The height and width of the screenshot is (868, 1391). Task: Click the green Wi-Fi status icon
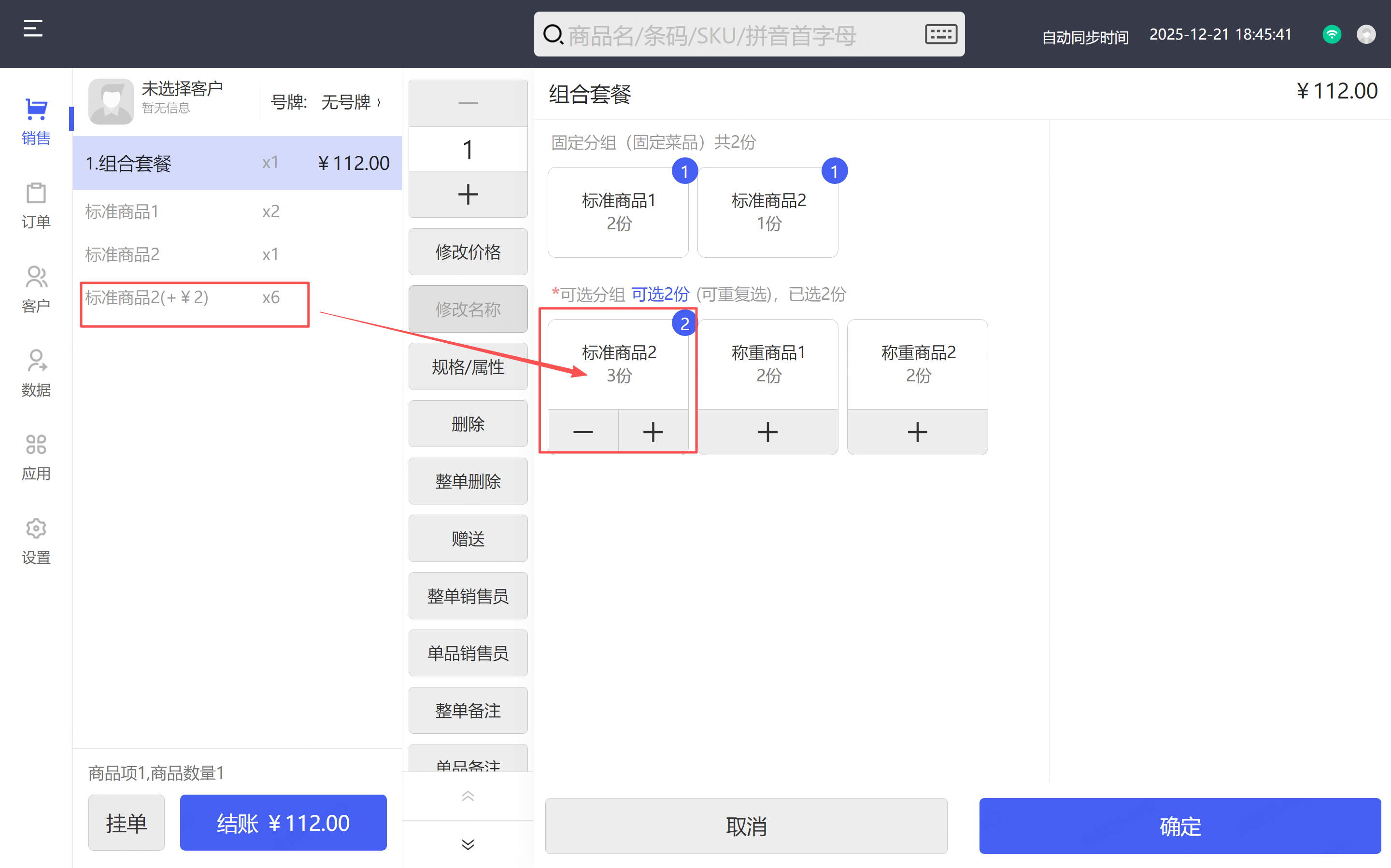(1331, 34)
